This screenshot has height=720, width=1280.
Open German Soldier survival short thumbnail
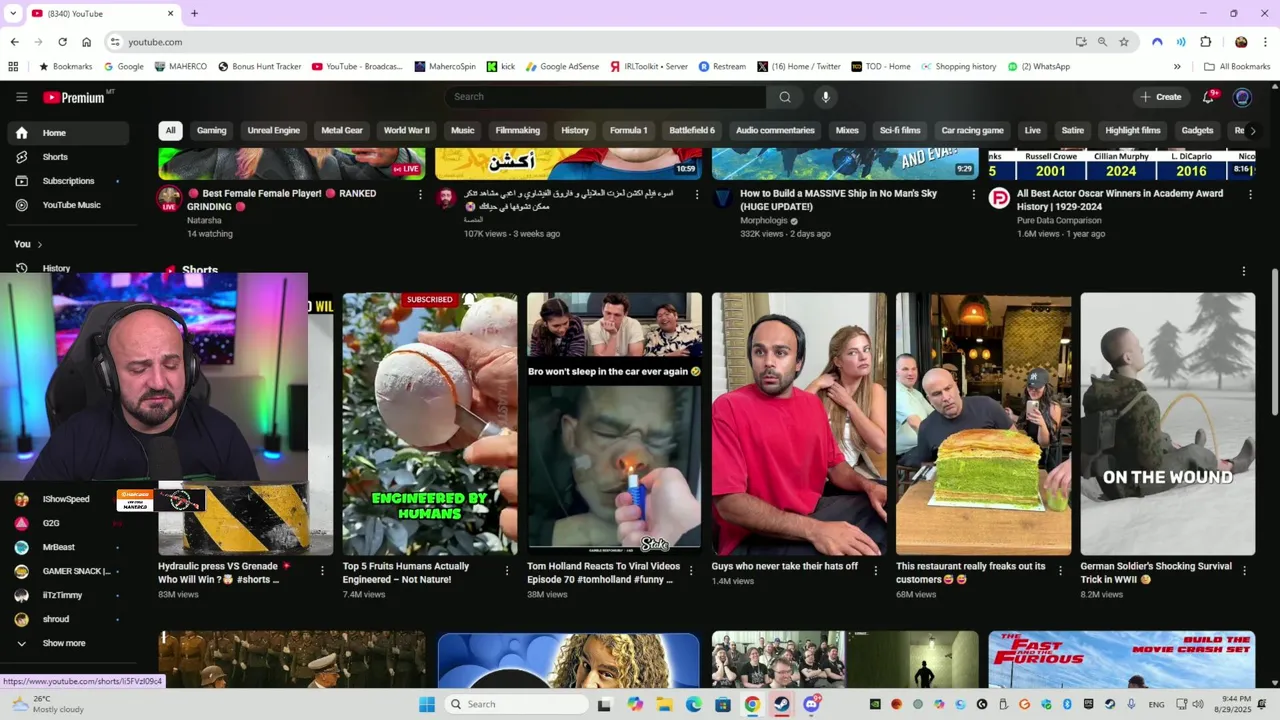pyautogui.click(x=1168, y=424)
